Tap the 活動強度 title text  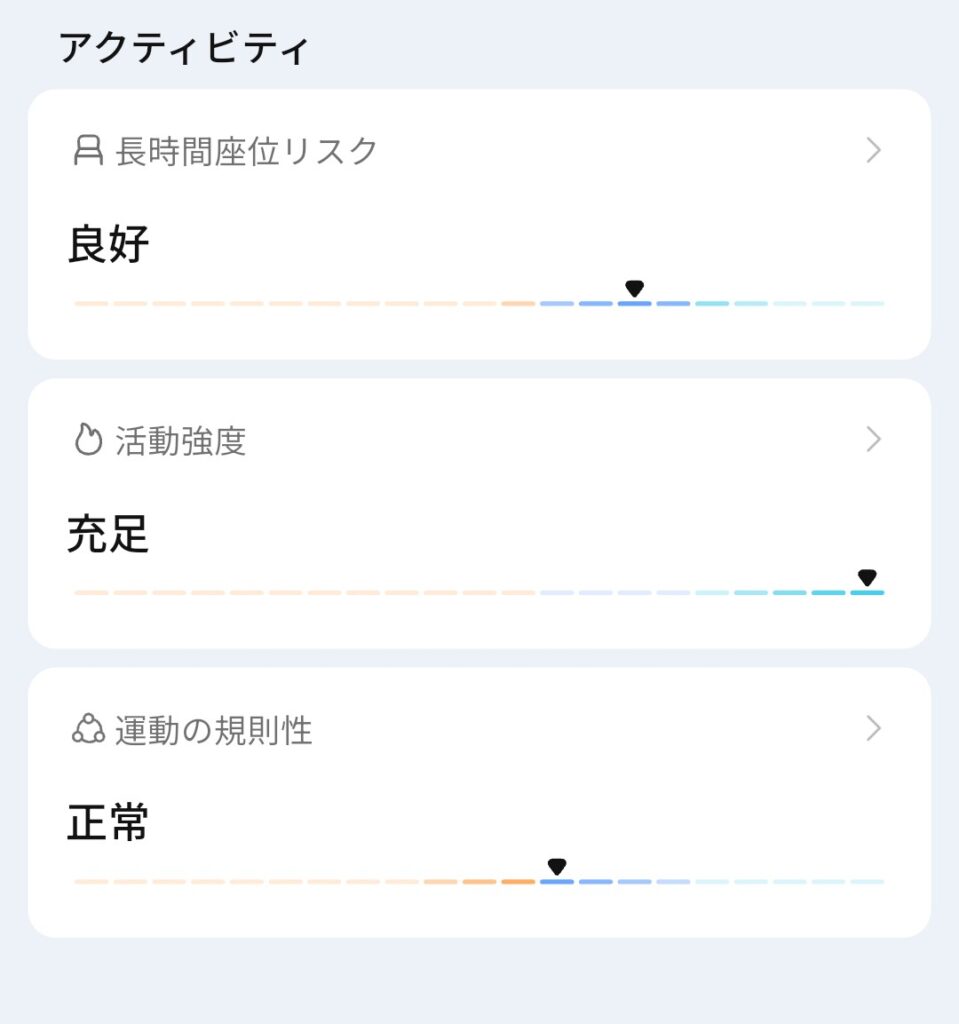tap(181, 440)
